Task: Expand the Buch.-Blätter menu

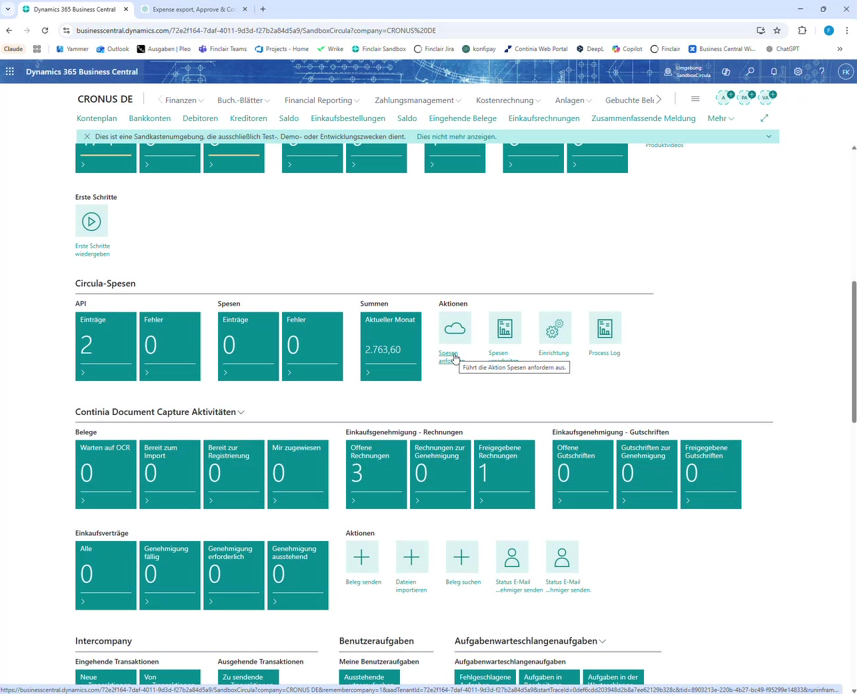Action: click(x=243, y=101)
